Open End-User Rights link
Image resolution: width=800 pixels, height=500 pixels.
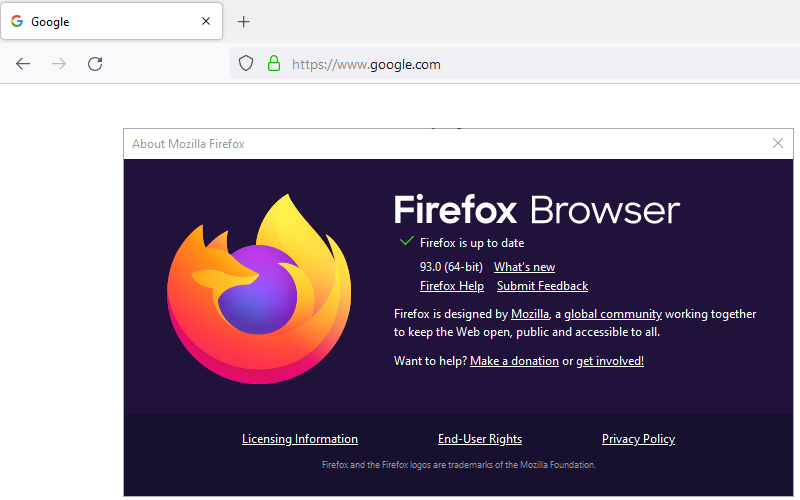pyautogui.click(x=480, y=439)
